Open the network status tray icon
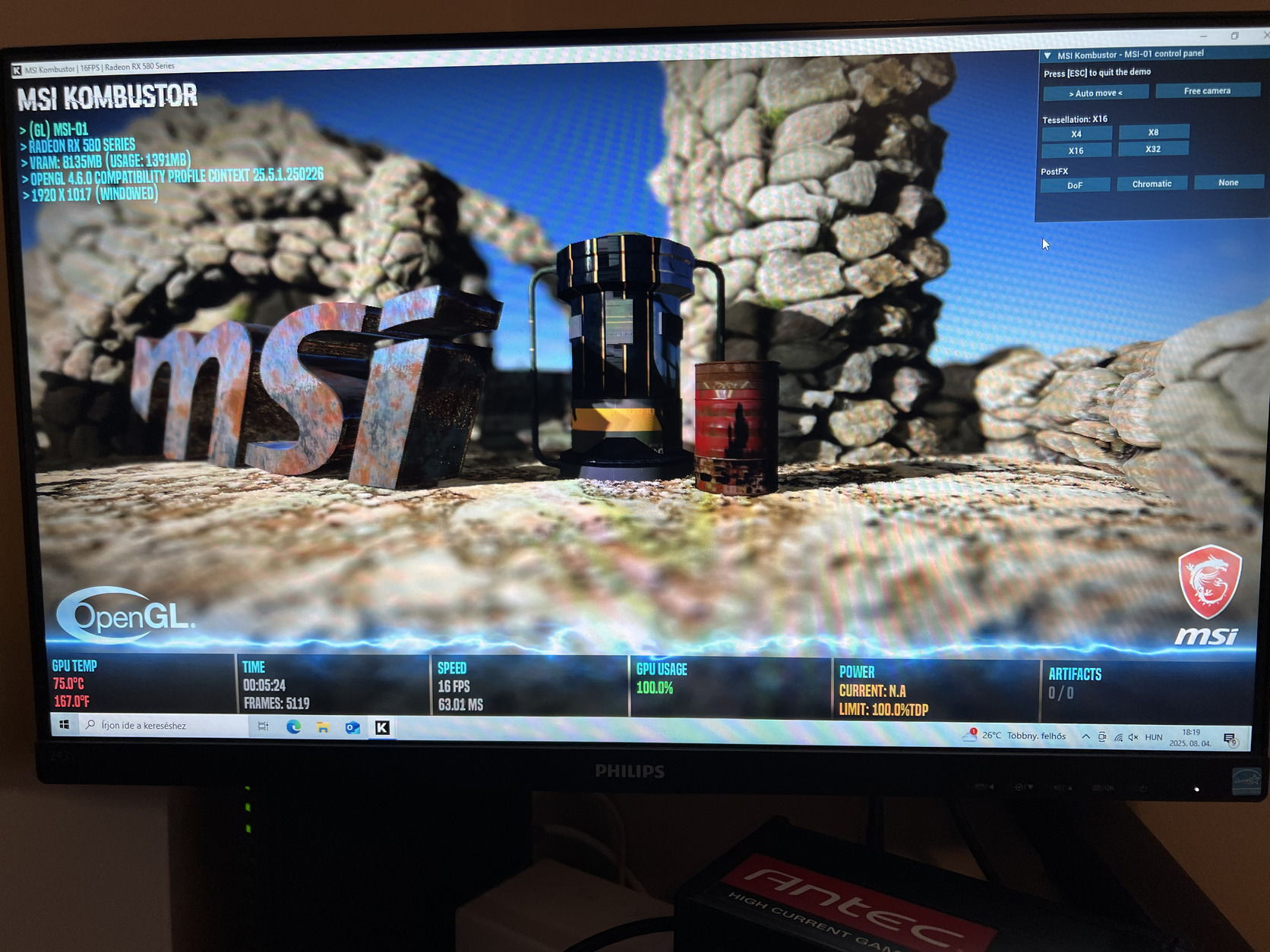 point(1118,737)
